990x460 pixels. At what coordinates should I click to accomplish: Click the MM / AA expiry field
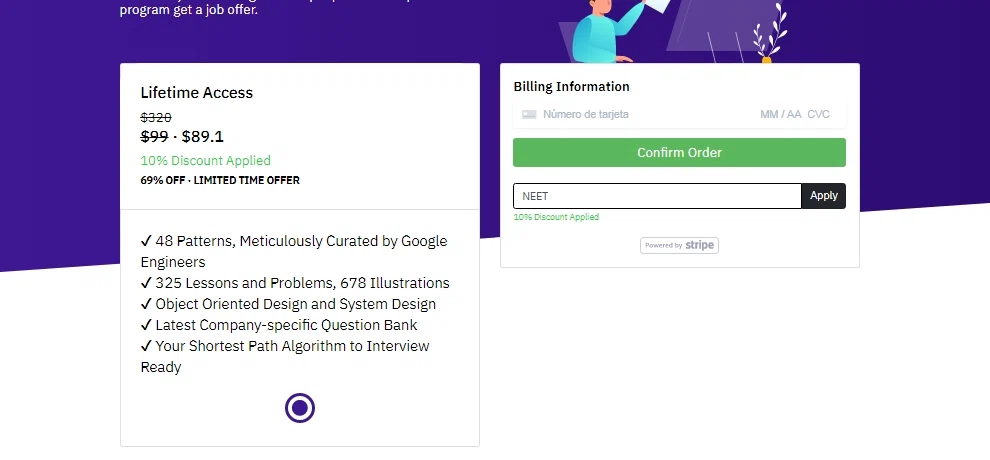pos(780,115)
